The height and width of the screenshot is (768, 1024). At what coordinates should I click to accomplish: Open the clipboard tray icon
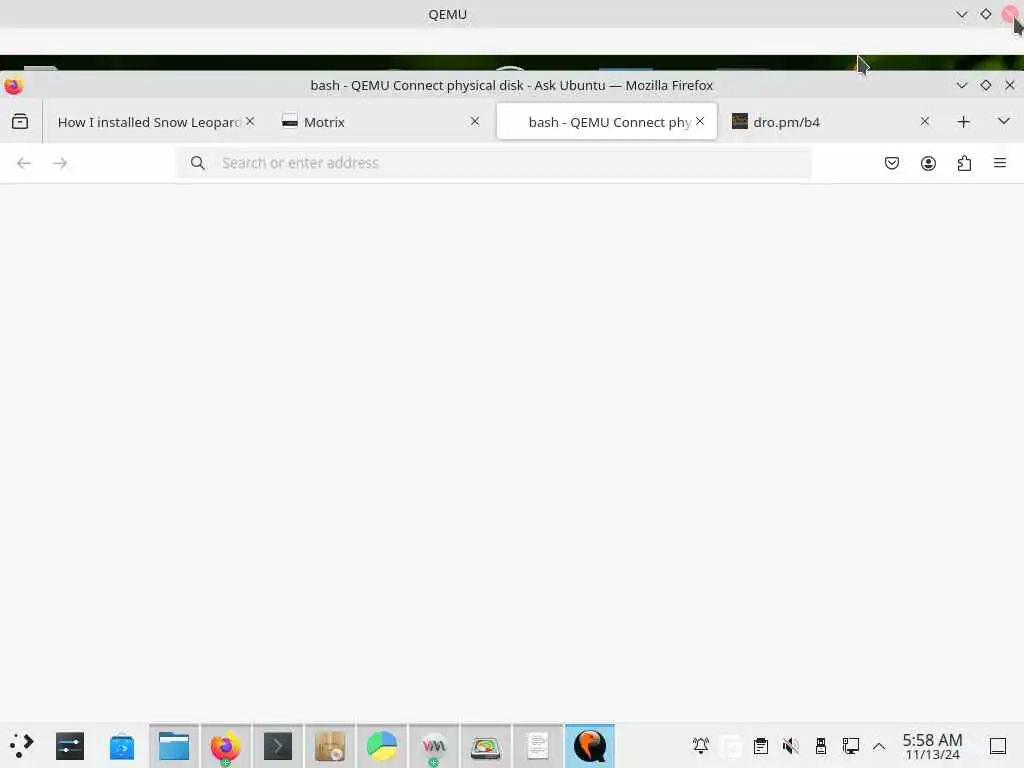(x=761, y=746)
